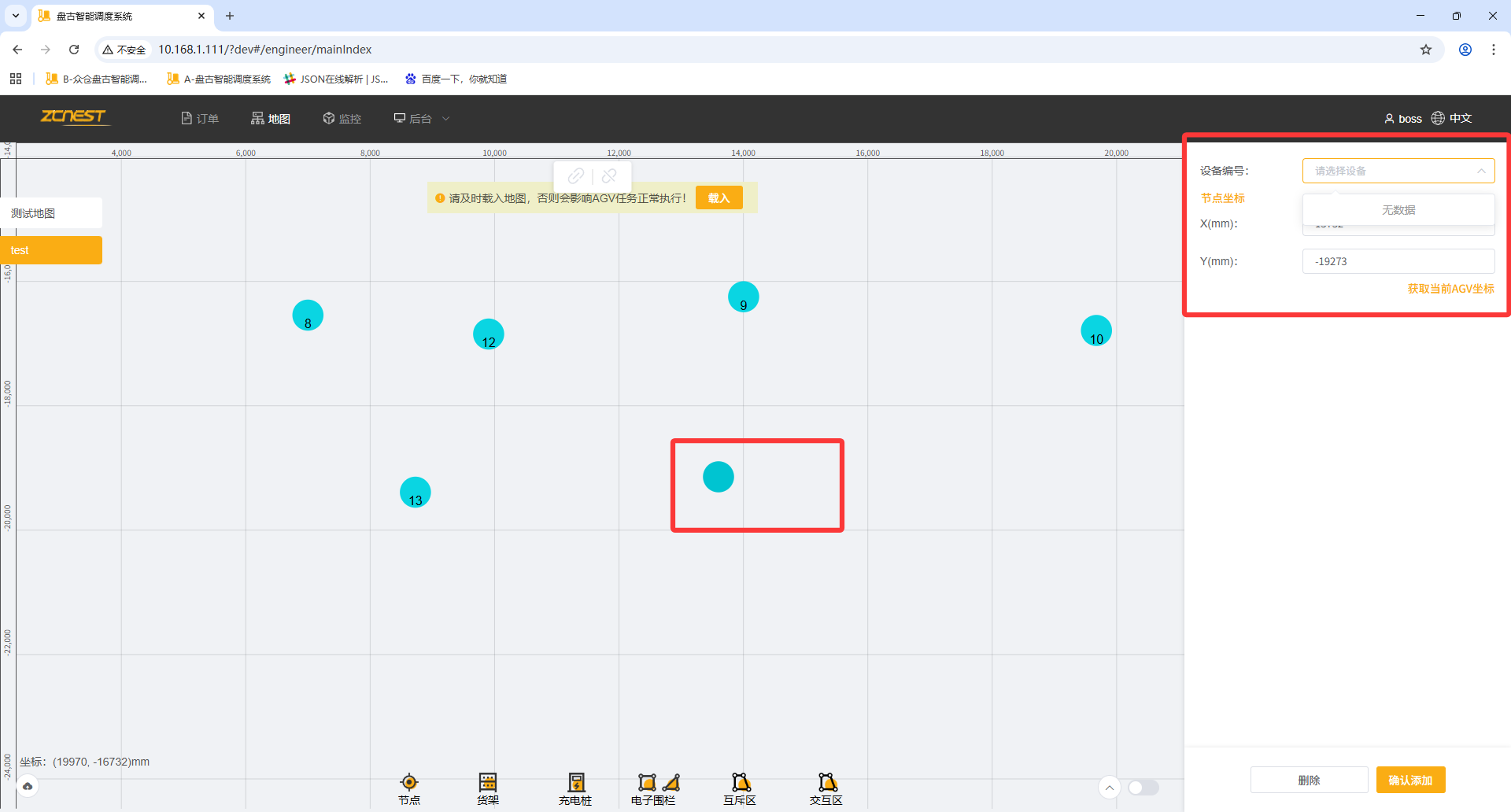Click the Y(mm) coordinate input field

tap(1398, 261)
